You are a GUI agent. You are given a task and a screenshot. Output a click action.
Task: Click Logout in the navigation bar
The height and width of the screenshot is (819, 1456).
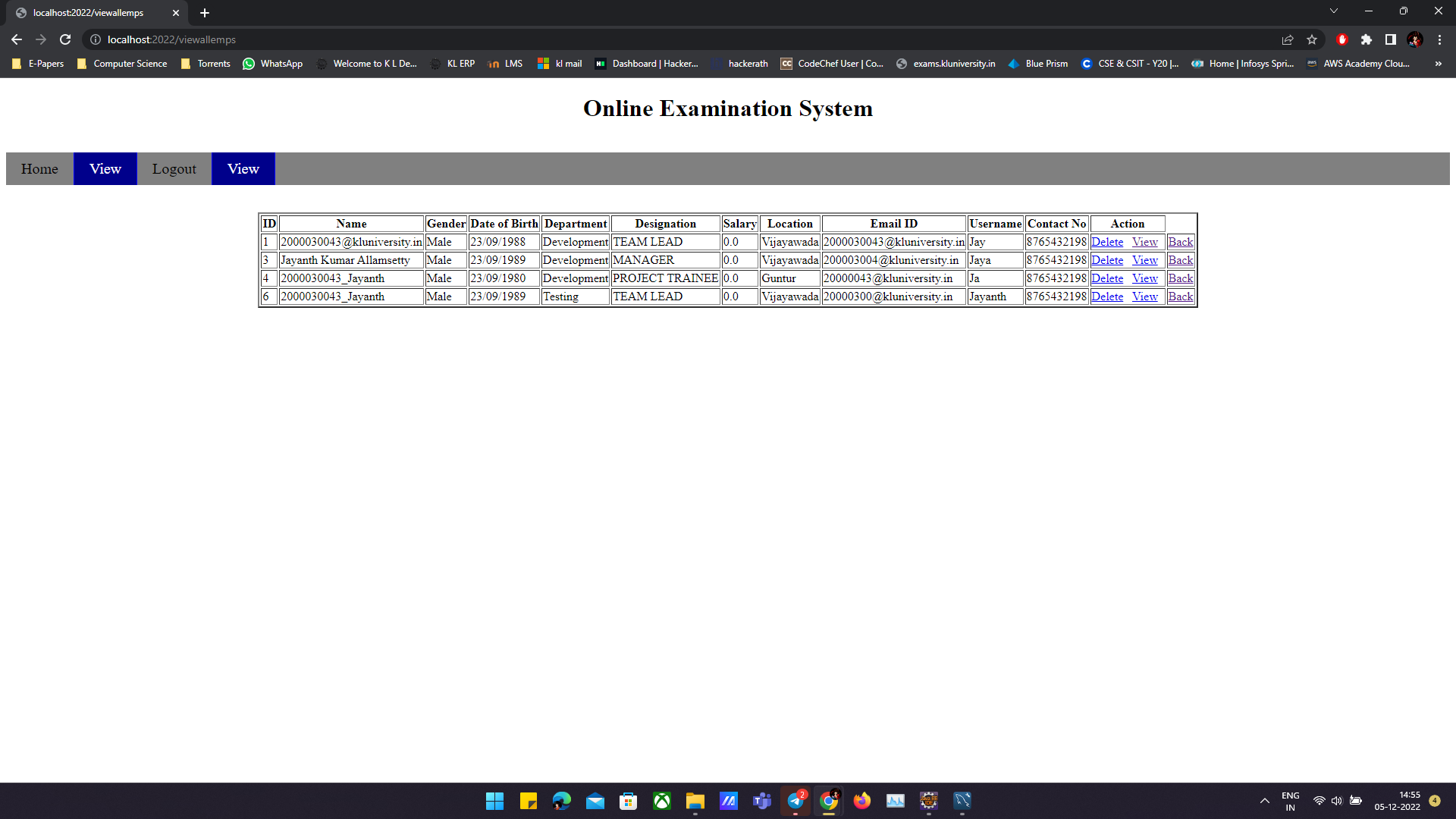coord(174,168)
